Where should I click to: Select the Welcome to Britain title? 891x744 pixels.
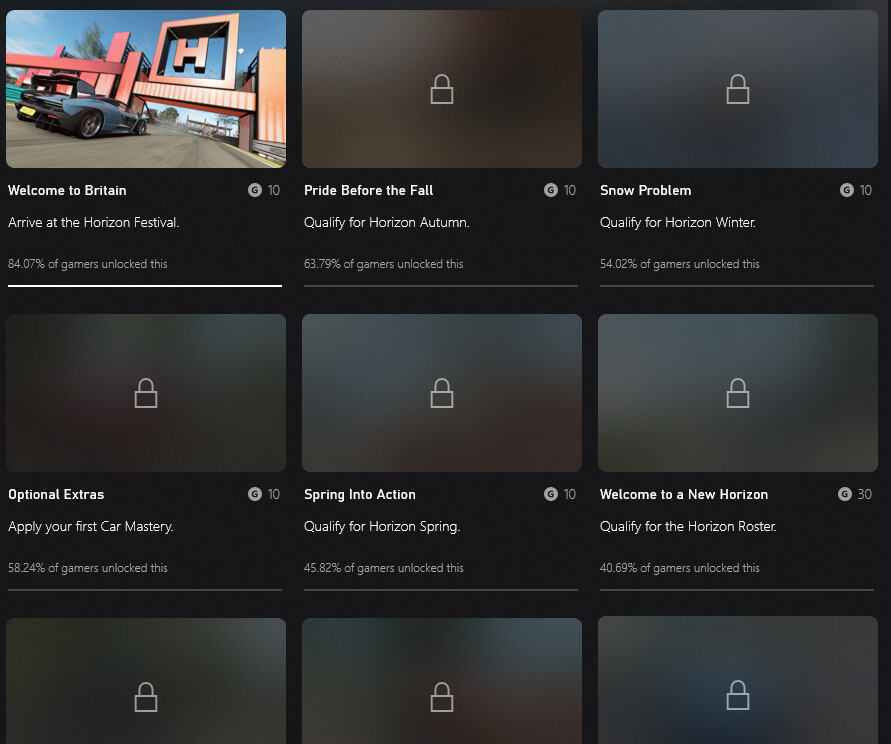[67, 190]
